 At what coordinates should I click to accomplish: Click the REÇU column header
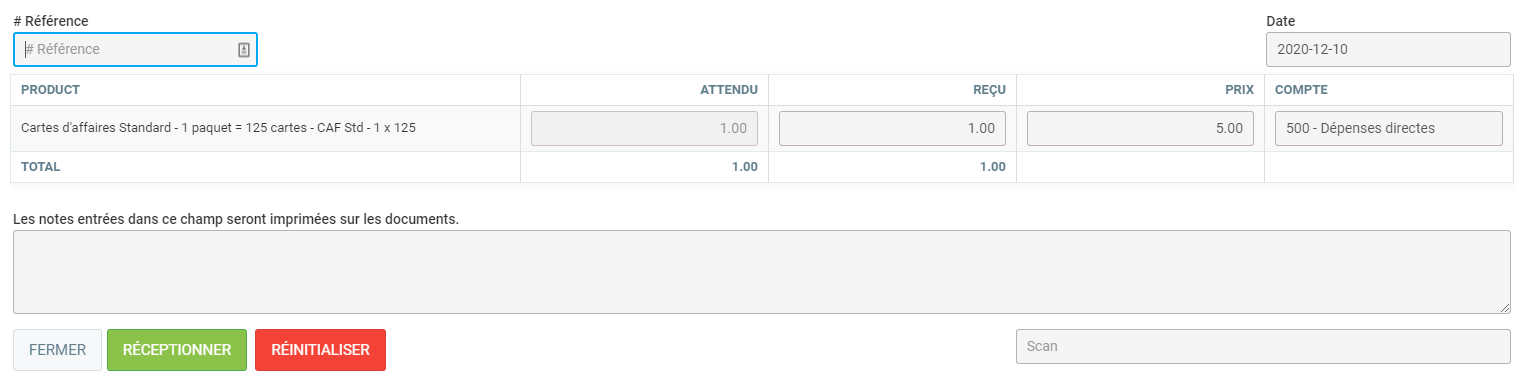point(989,90)
